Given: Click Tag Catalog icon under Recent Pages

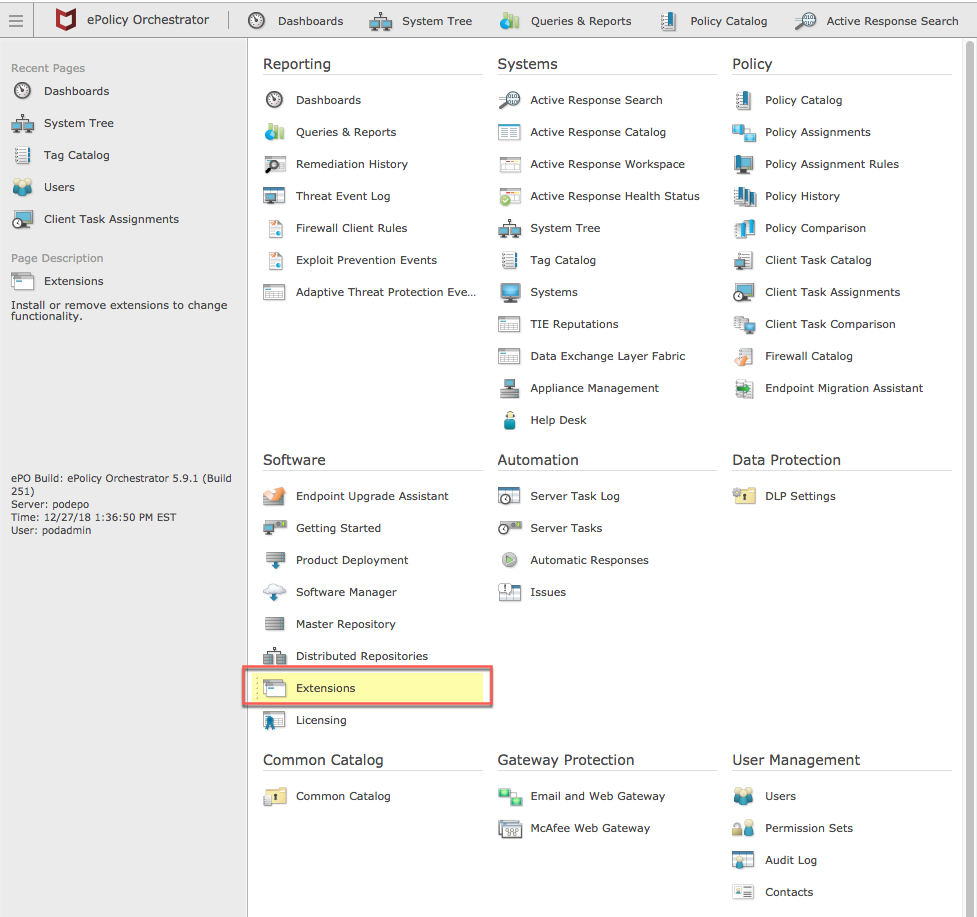Looking at the screenshot, I should (x=22, y=155).
